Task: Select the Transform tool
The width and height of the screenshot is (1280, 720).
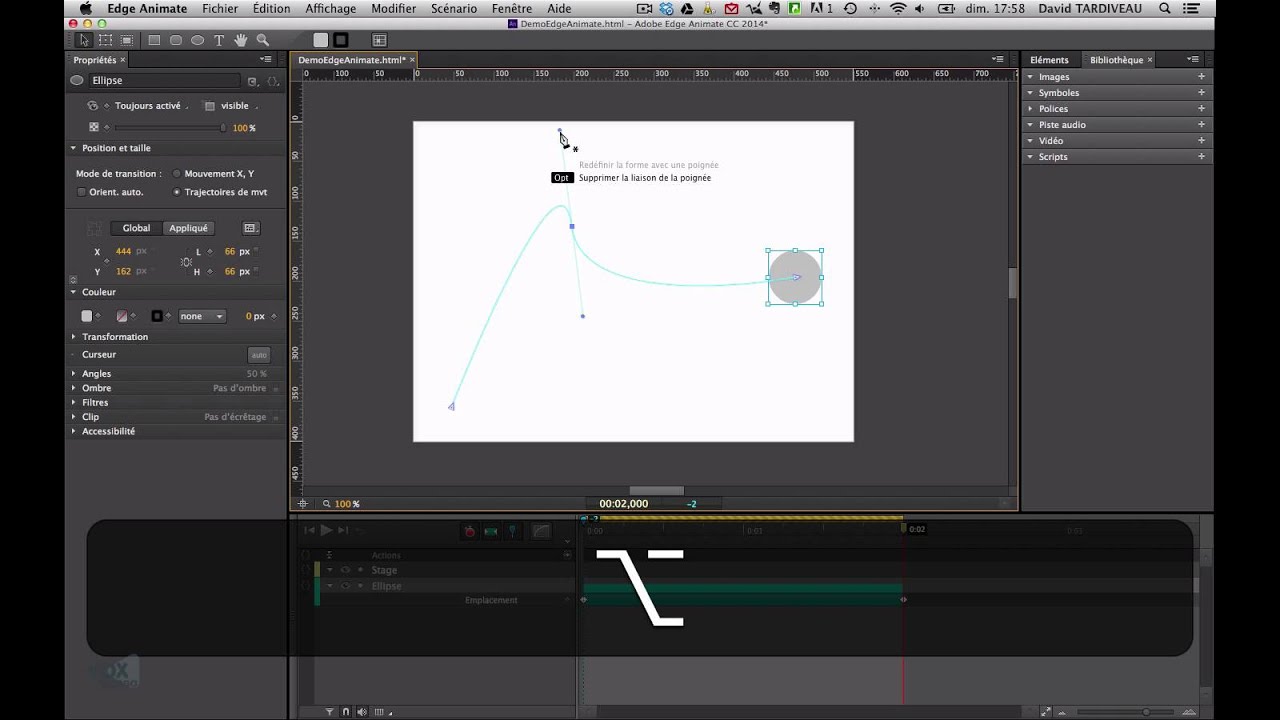Action: [105, 40]
